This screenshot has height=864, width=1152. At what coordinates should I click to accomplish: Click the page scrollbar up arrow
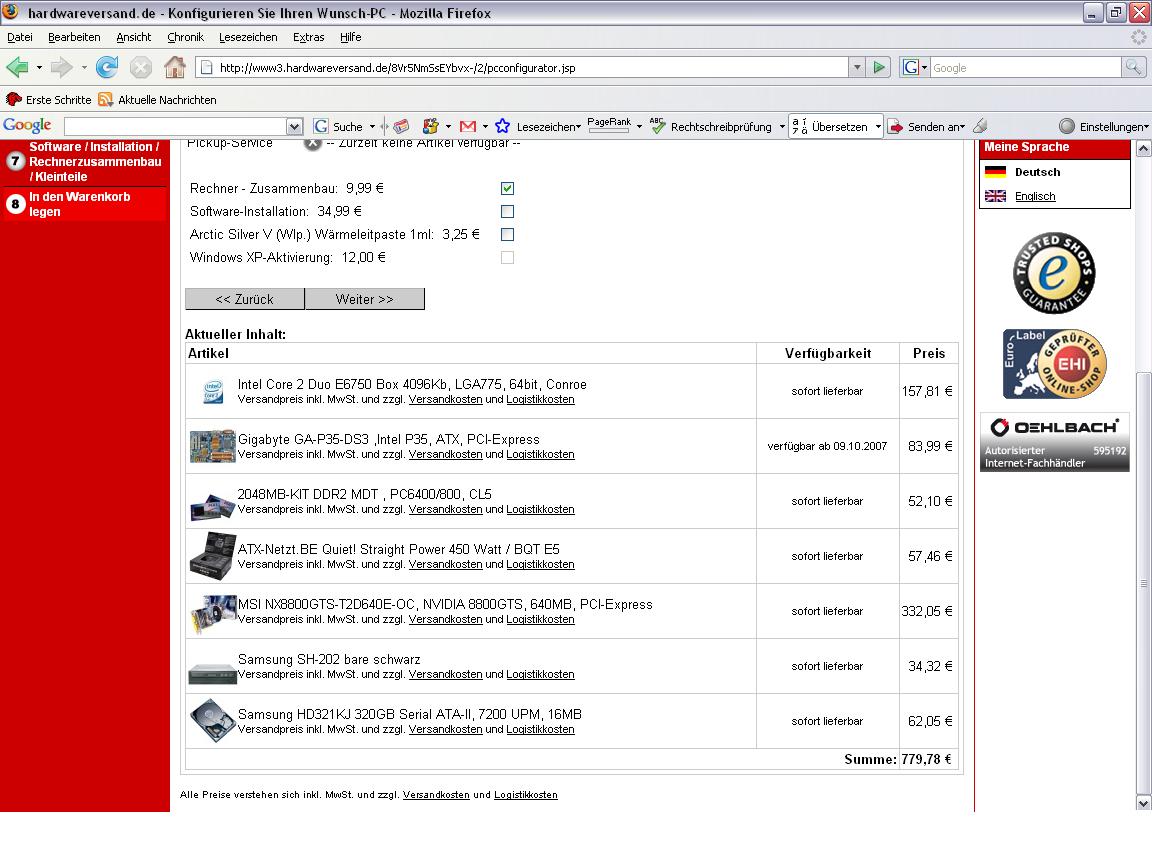coord(1143,149)
